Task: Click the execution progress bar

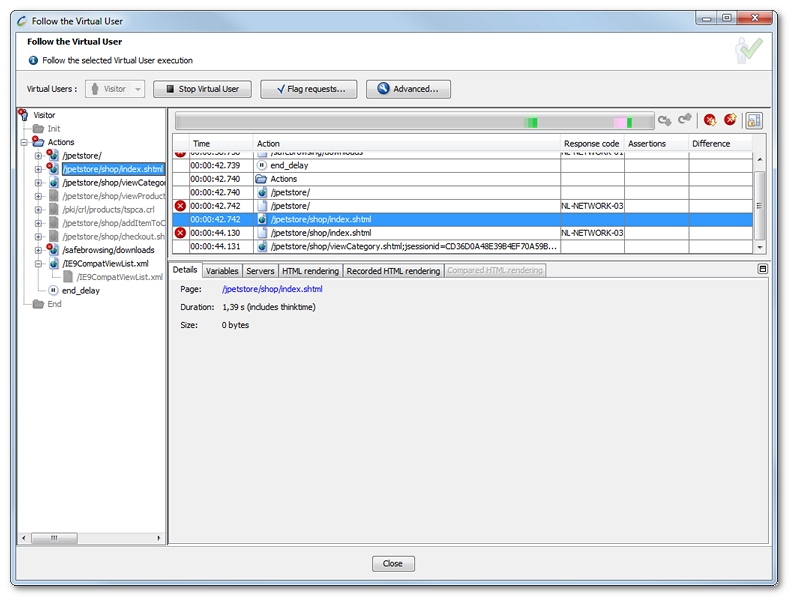Action: 414,121
